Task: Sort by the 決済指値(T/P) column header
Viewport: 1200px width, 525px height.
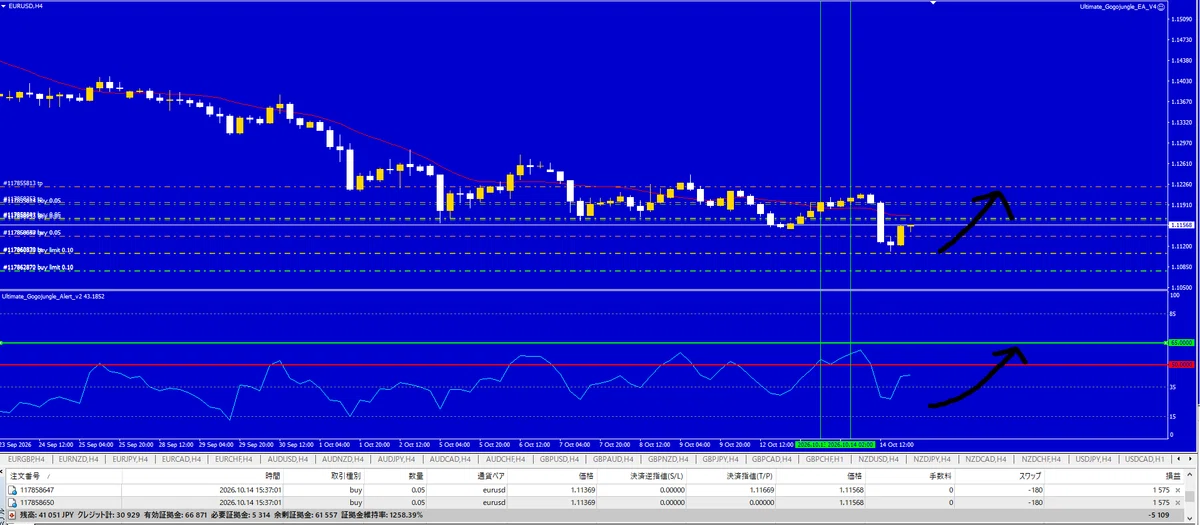Action: (x=752, y=477)
